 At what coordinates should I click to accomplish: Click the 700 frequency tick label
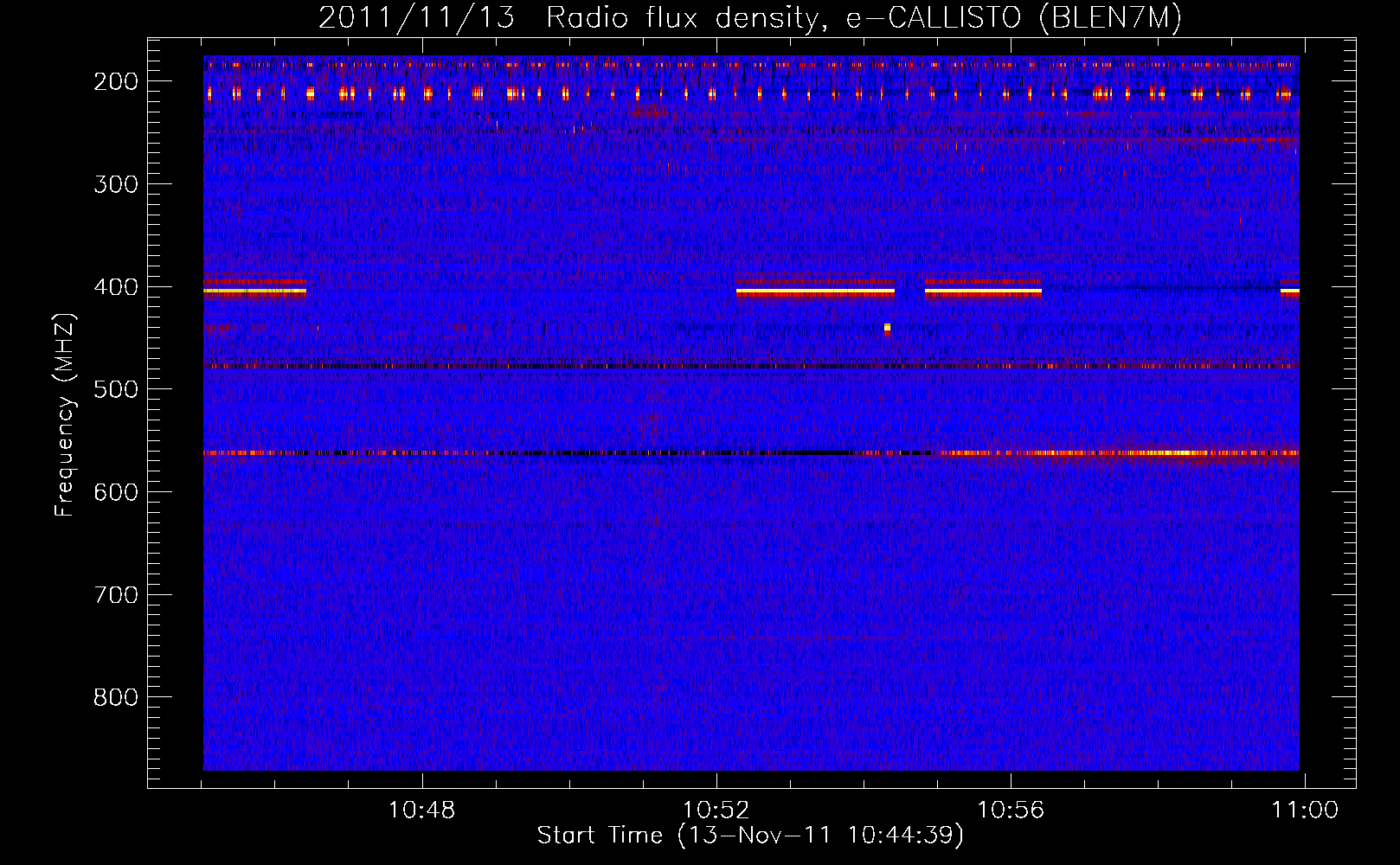116,595
